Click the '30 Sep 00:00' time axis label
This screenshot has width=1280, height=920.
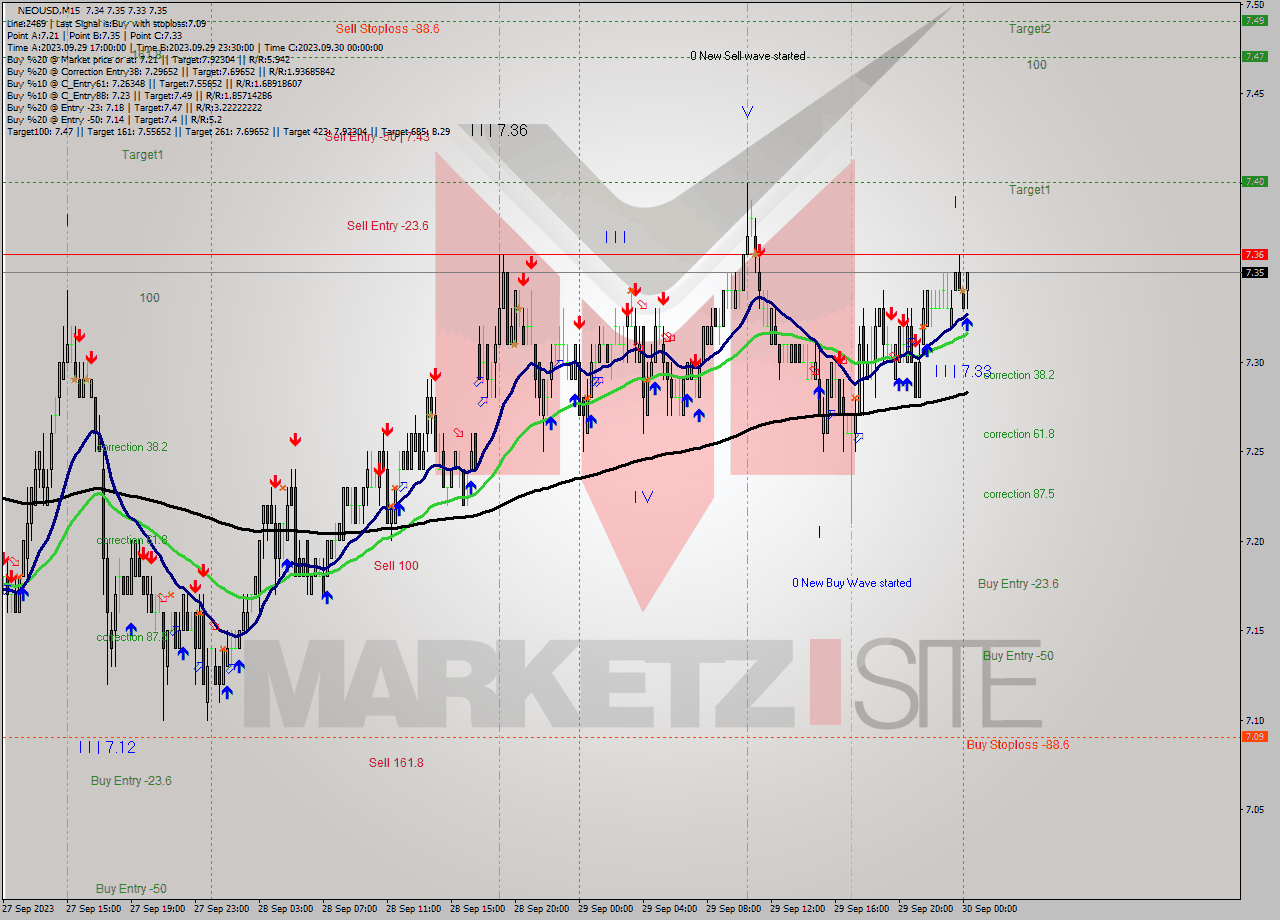coord(989,909)
